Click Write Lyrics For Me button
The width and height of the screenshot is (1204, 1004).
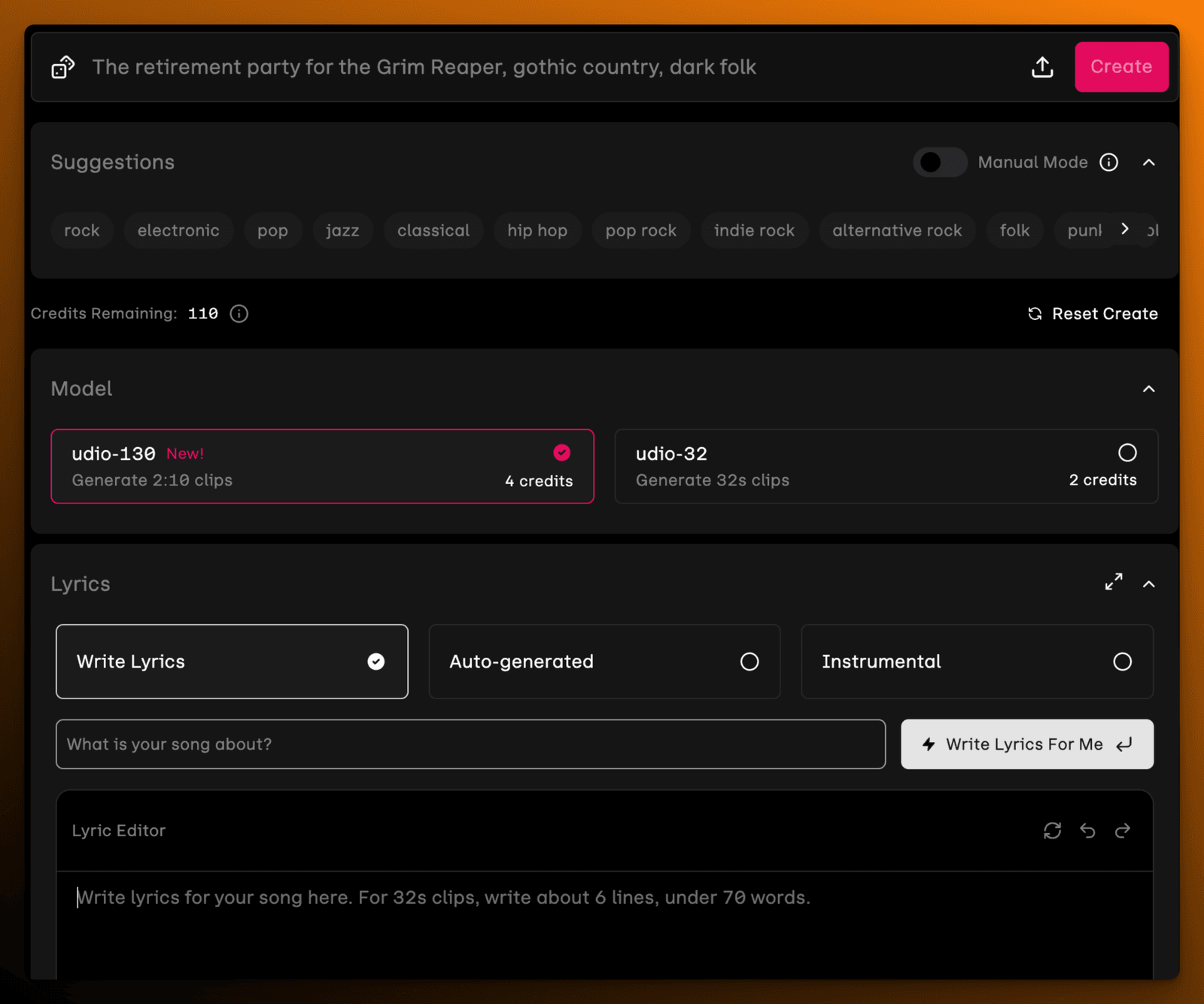[x=1027, y=744]
